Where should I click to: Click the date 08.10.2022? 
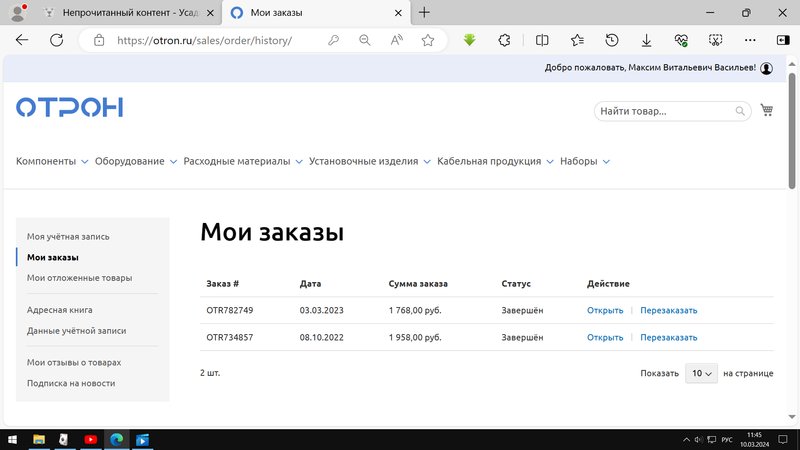pos(321,337)
